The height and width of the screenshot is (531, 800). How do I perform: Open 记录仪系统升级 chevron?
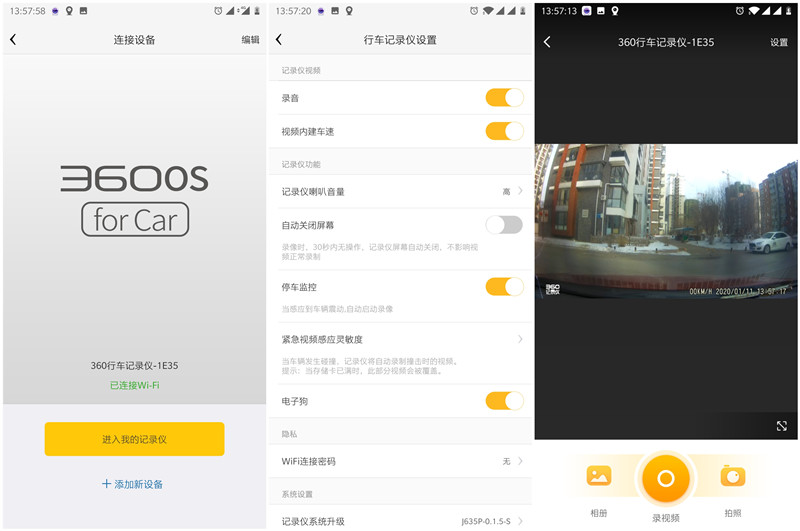[520, 521]
